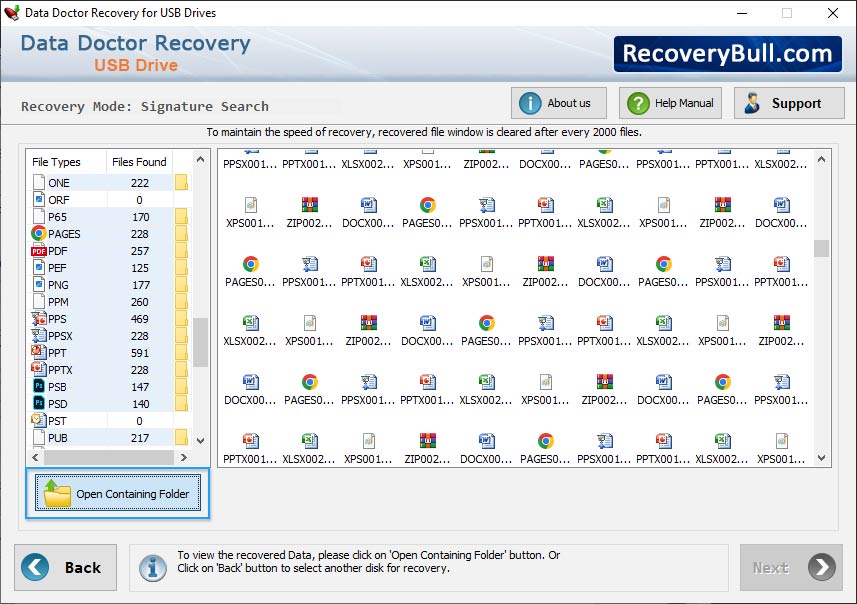Click file list horizontal scrollbar thumb
The image size is (857, 604).
(109, 457)
